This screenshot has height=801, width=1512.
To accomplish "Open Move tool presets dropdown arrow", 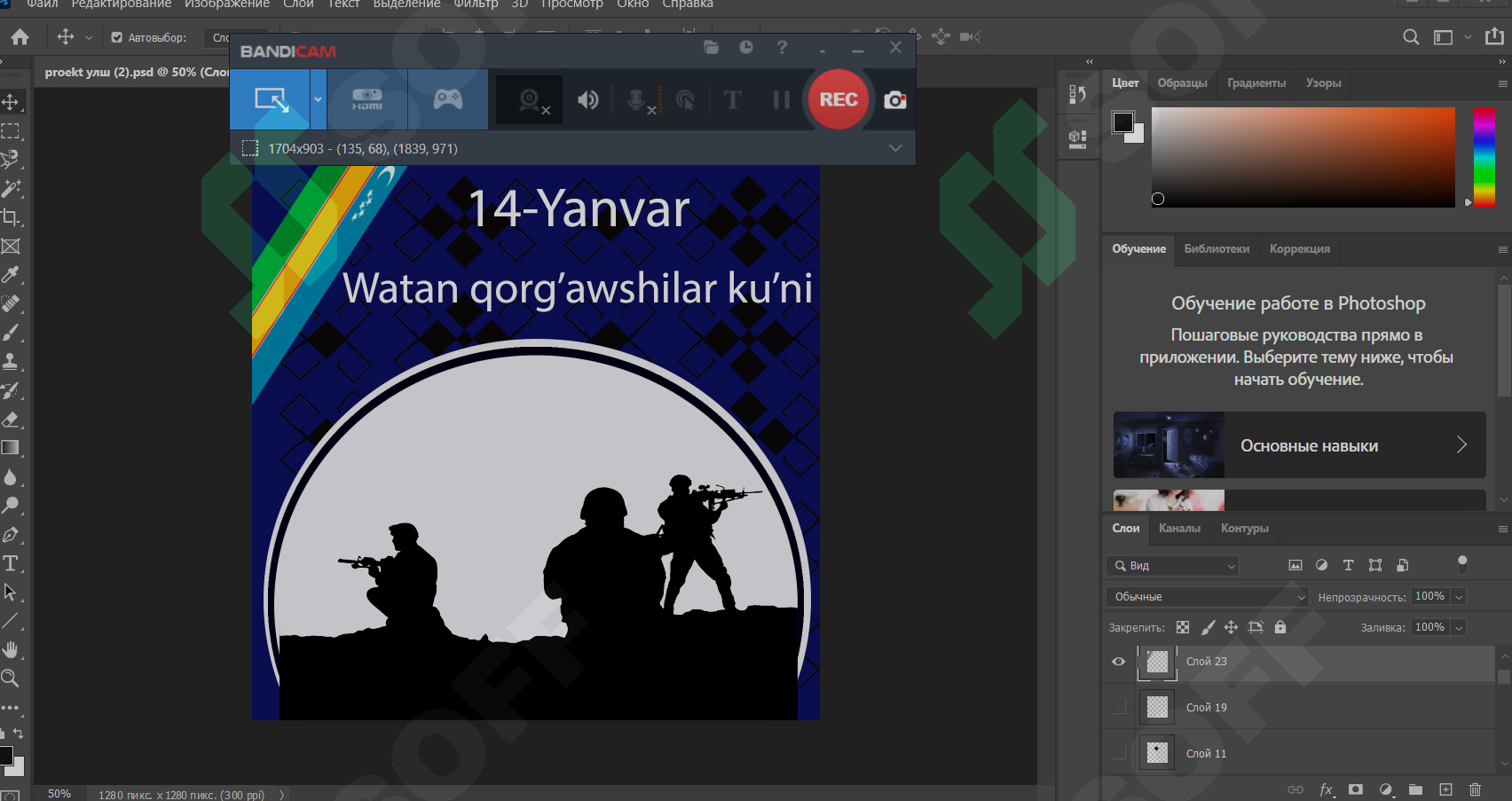I will point(89,38).
